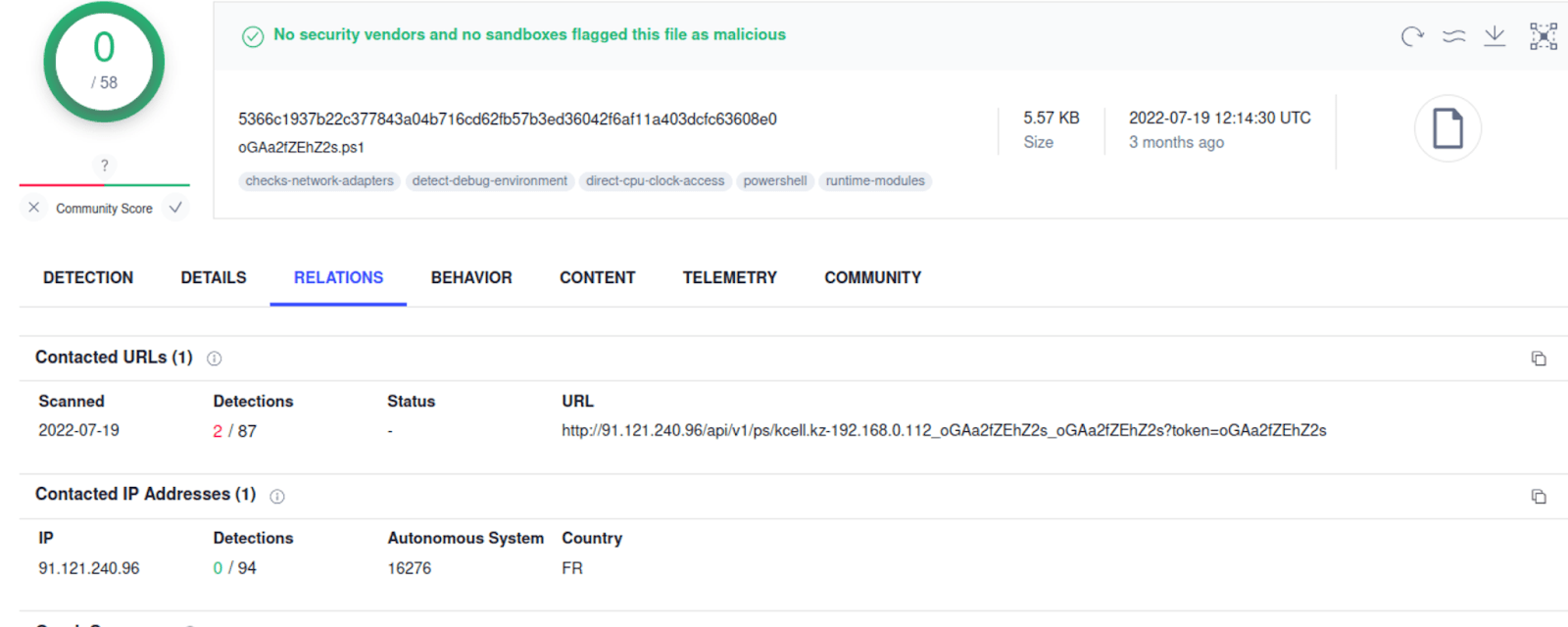Click filename oGAa2fZEhZ2s.ps1
The height and width of the screenshot is (627, 1568).
point(301,148)
